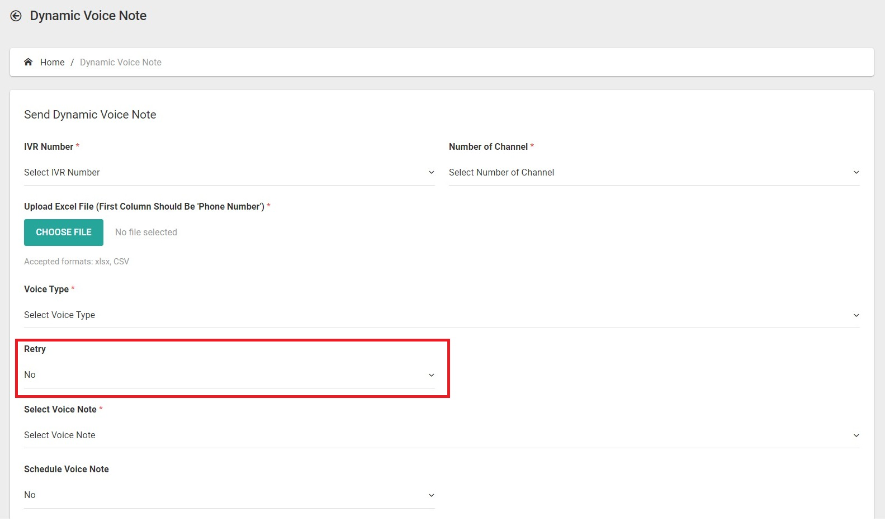This screenshot has width=888, height=522.
Task: Open the Select Voice Type dropdown
Action: pyautogui.click(x=442, y=315)
